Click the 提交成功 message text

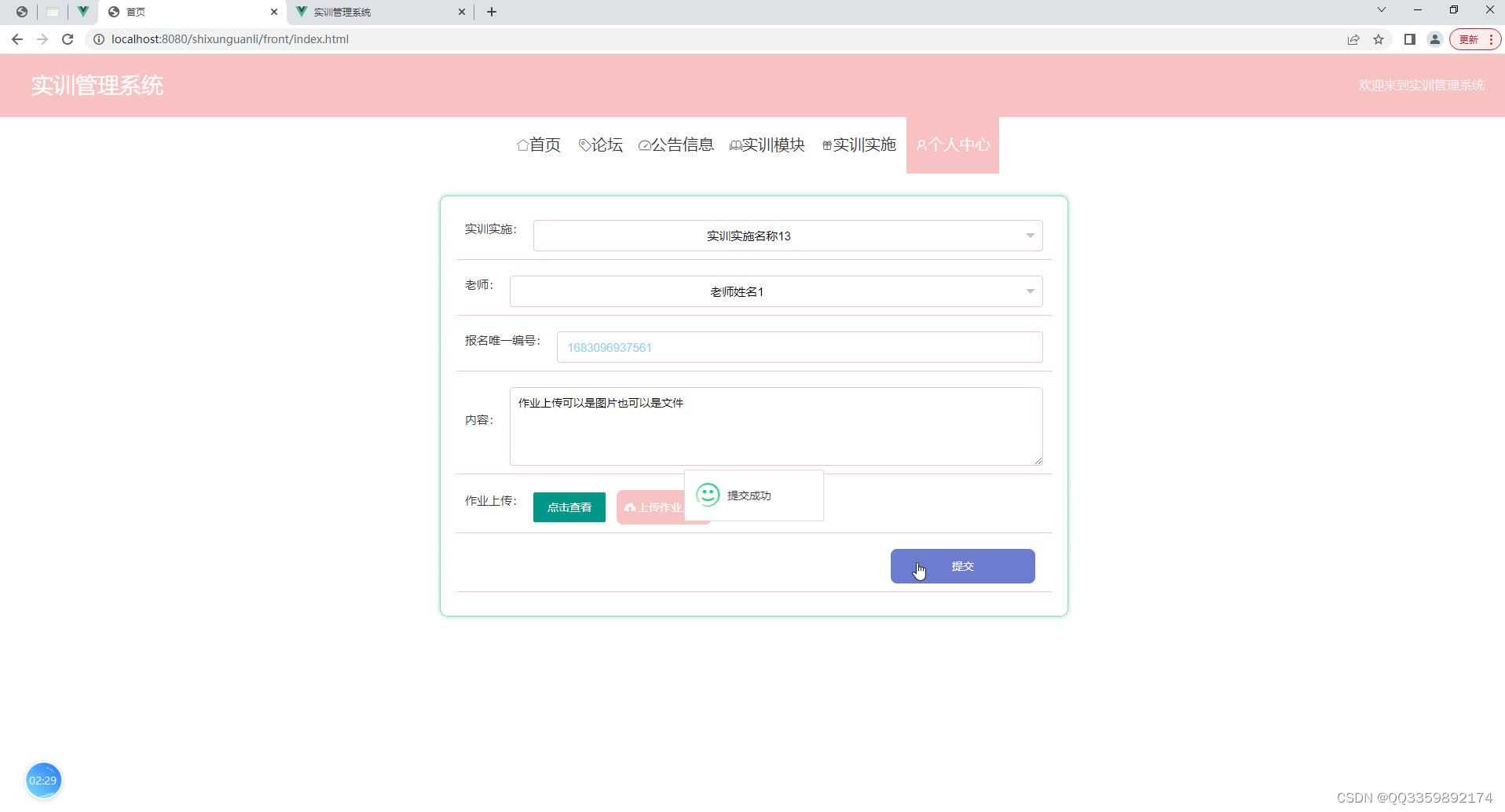[x=749, y=496]
